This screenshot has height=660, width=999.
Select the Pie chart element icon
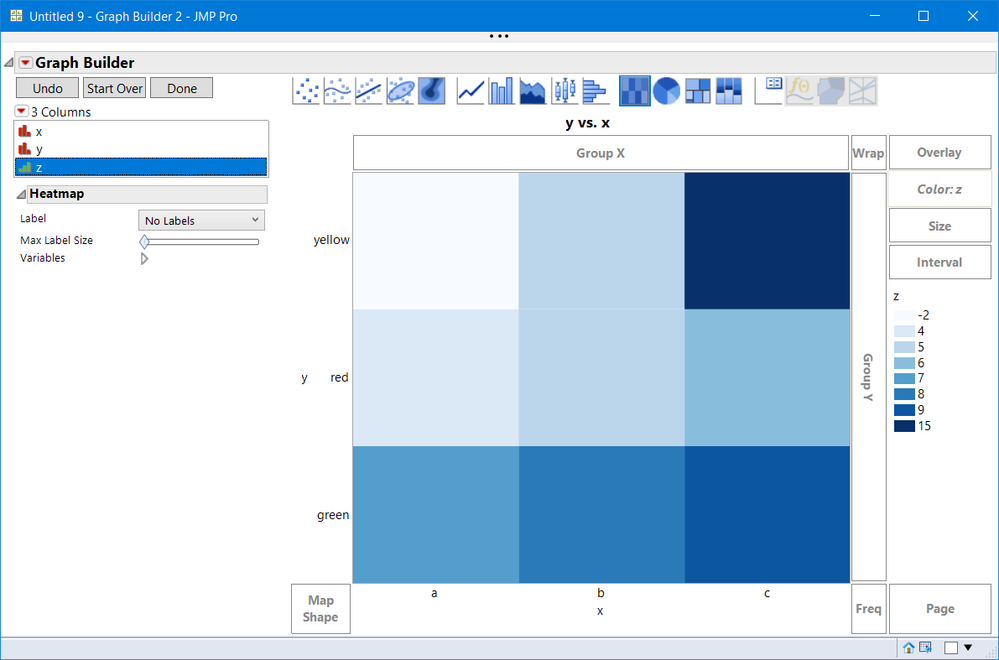click(x=666, y=90)
